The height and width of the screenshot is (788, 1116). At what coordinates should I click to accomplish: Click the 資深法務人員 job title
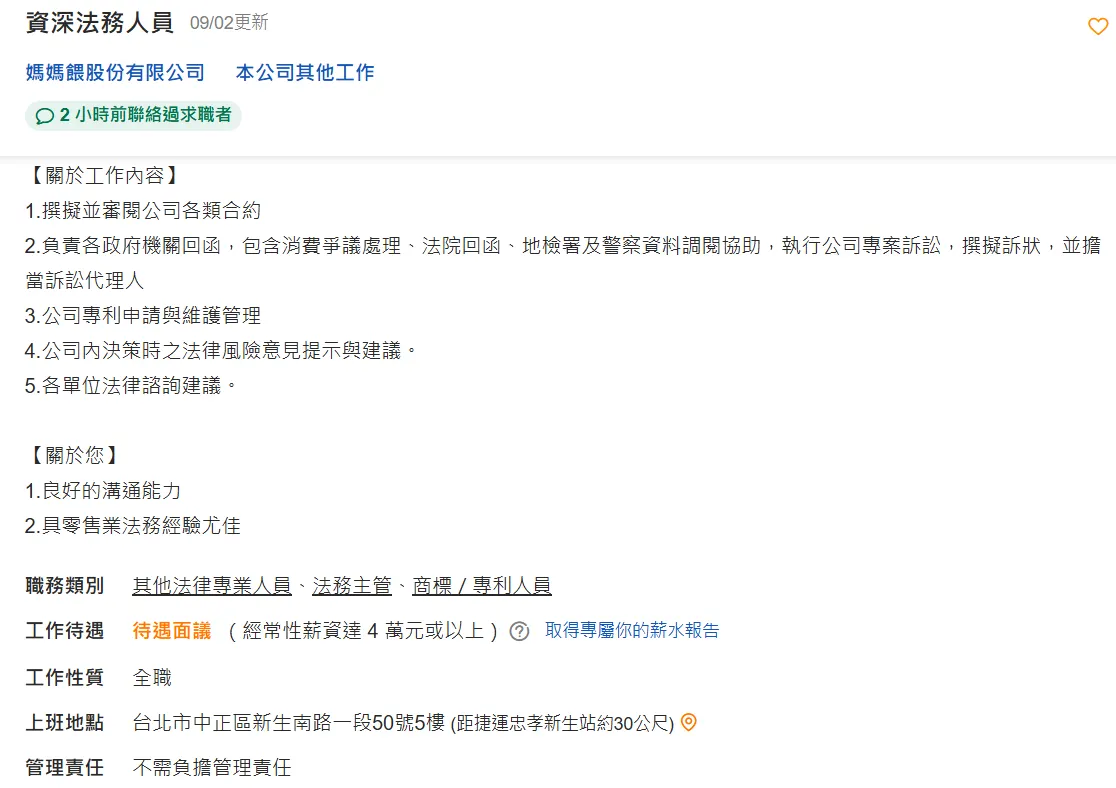pos(99,23)
